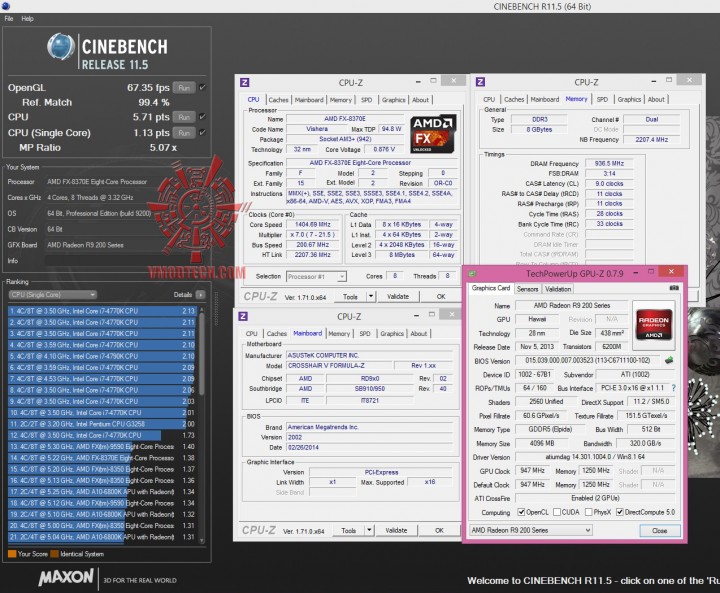Click scroll-down arrow of ranking list
The height and width of the screenshot is (593, 720).
pyautogui.click(x=201, y=541)
